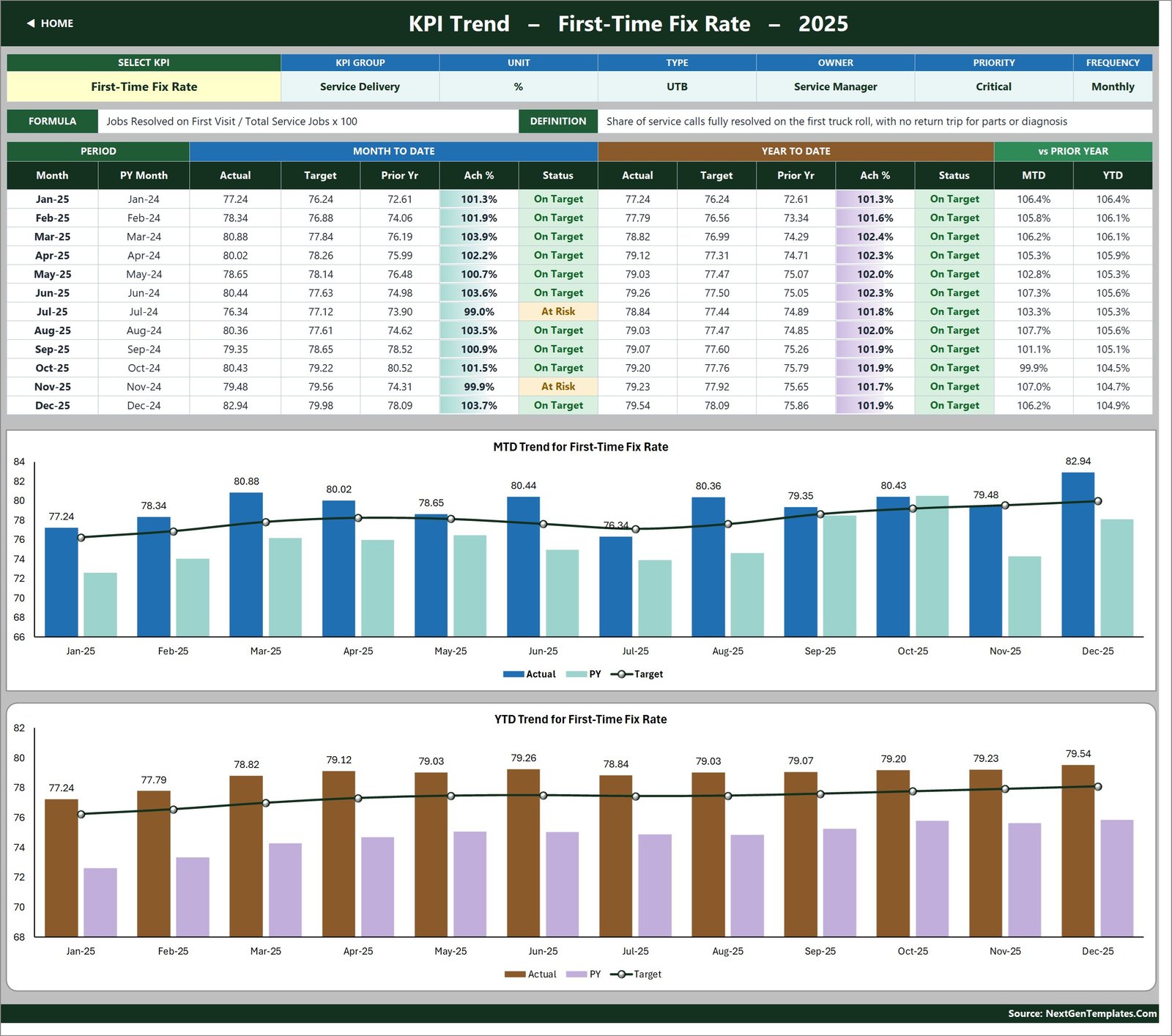
Task: Select the MONTH TO DATE header
Action: [393, 151]
